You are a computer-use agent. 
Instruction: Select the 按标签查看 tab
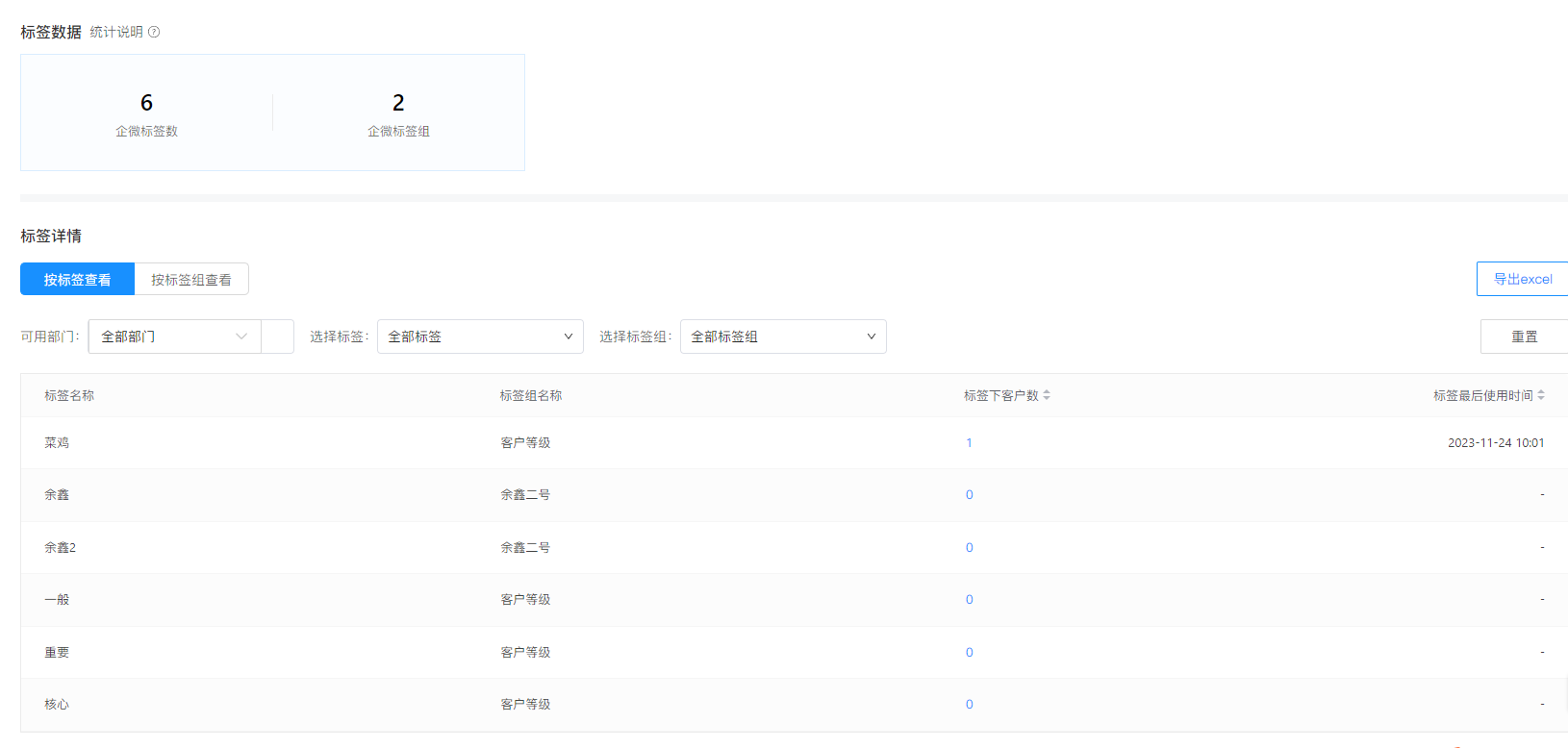(x=77, y=280)
